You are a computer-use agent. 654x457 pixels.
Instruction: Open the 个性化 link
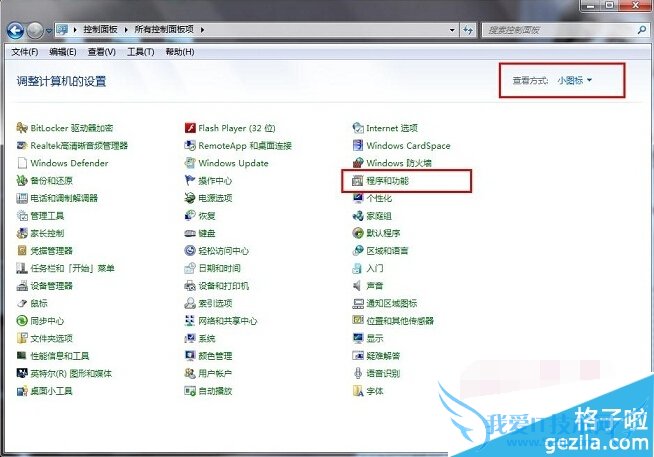click(379, 198)
